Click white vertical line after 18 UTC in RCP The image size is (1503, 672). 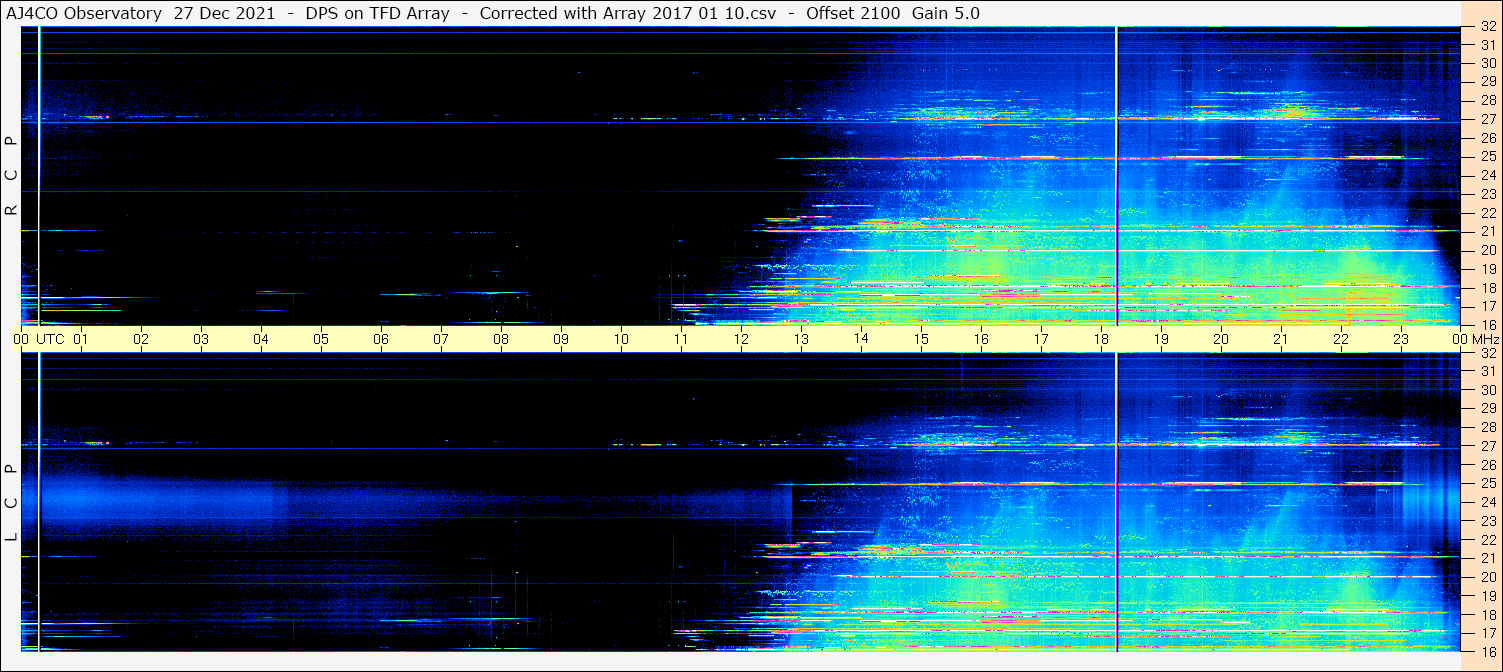click(x=1116, y=175)
